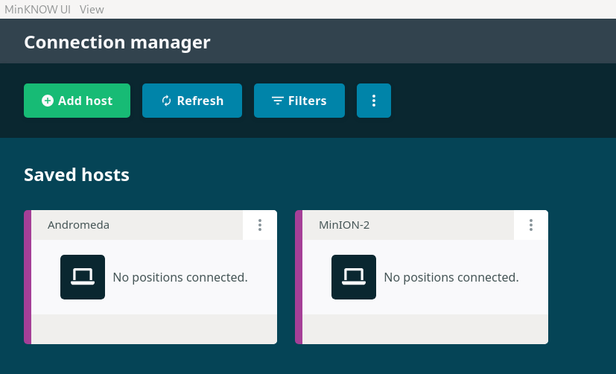Open the View menu
Screen dimensions: 616x374
(x=92, y=9)
